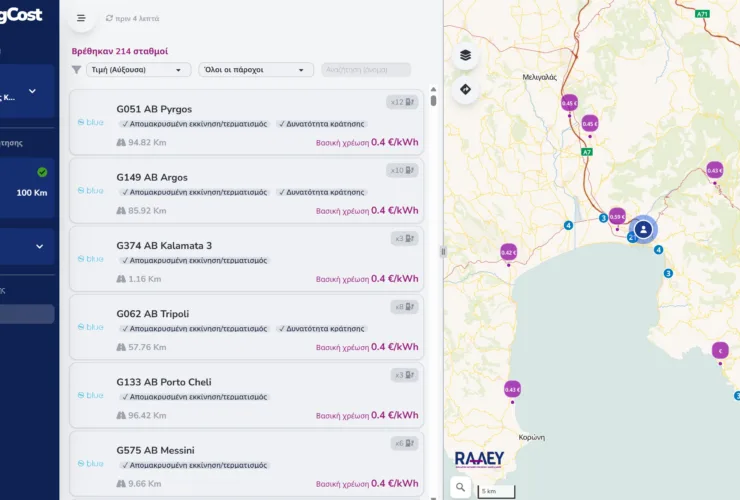740x500 pixels.
Task: Click the filter funnel icon
Action: (76, 70)
